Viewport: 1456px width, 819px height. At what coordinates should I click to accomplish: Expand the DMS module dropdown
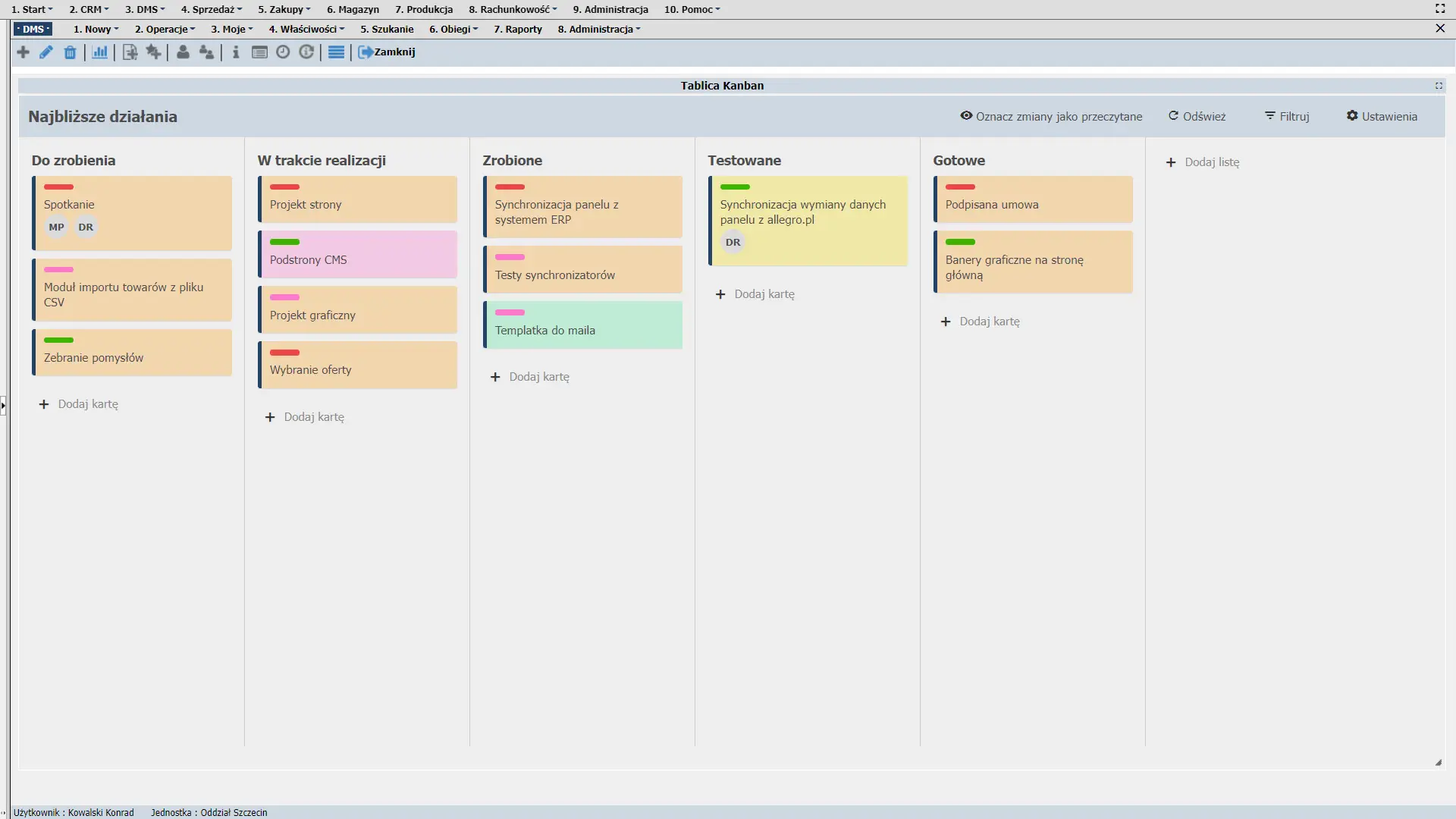pos(33,29)
